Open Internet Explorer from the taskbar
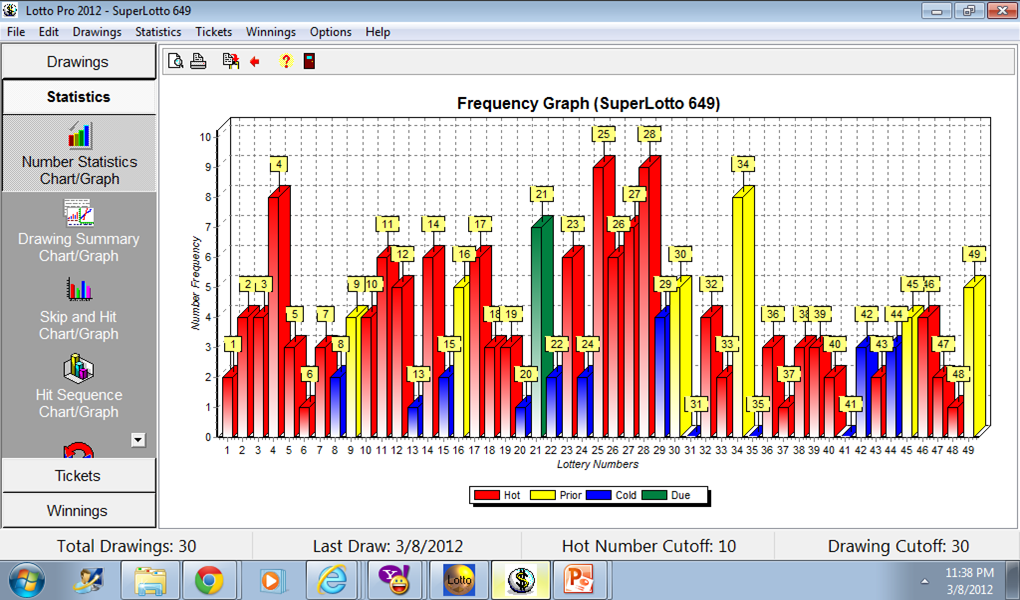1020x600 pixels. point(332,580)
